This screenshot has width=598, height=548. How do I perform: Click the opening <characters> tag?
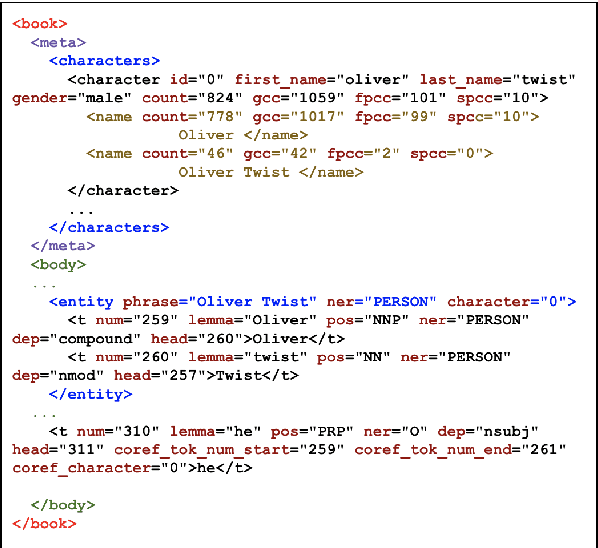[x=104, y=61]
